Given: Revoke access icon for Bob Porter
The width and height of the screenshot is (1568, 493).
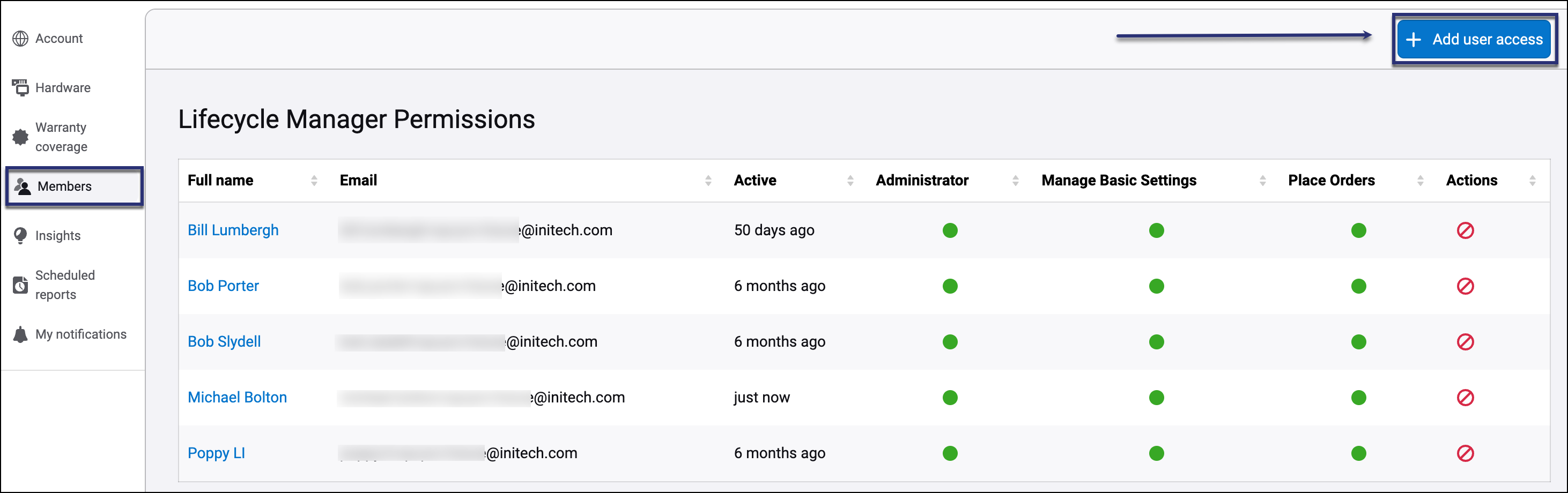Looking at the screenshot, I should (1465, 286).
